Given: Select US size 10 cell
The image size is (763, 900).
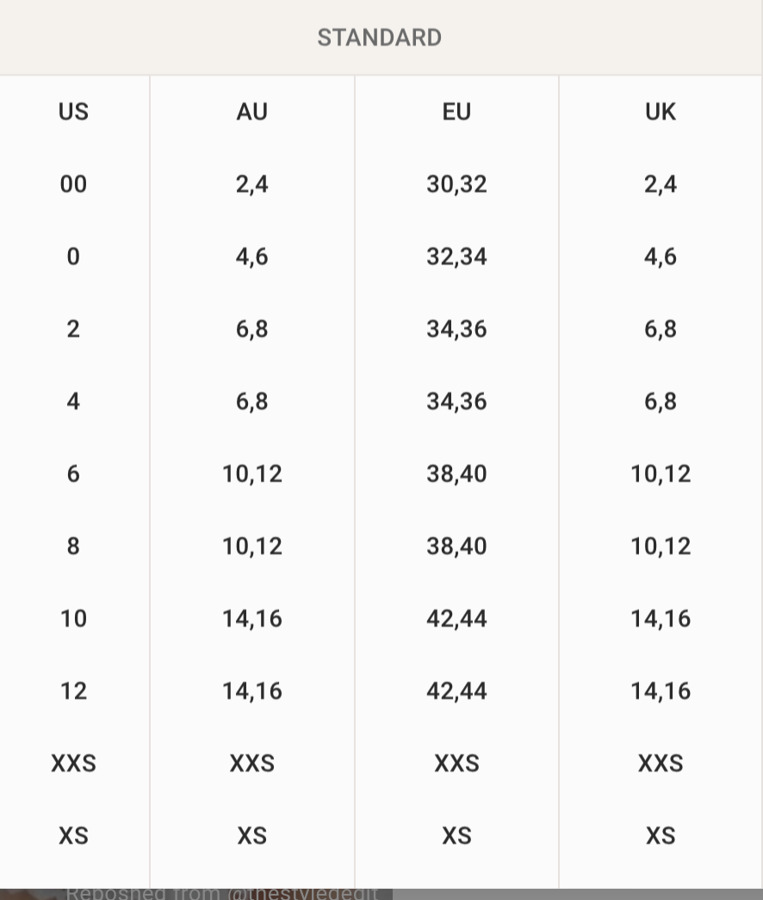Looking at the screenshot, I should click(x=73, y=618).
